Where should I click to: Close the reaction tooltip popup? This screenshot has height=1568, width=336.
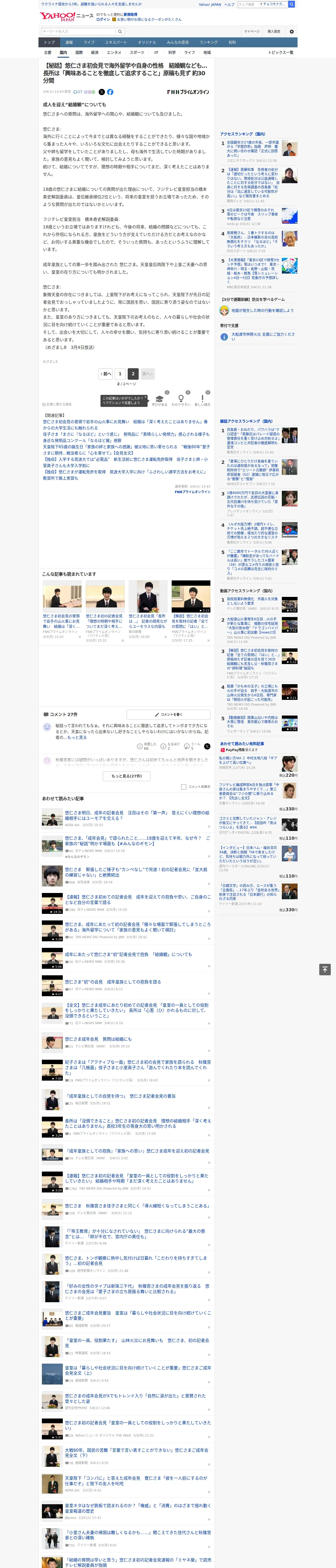coord(145,398)
